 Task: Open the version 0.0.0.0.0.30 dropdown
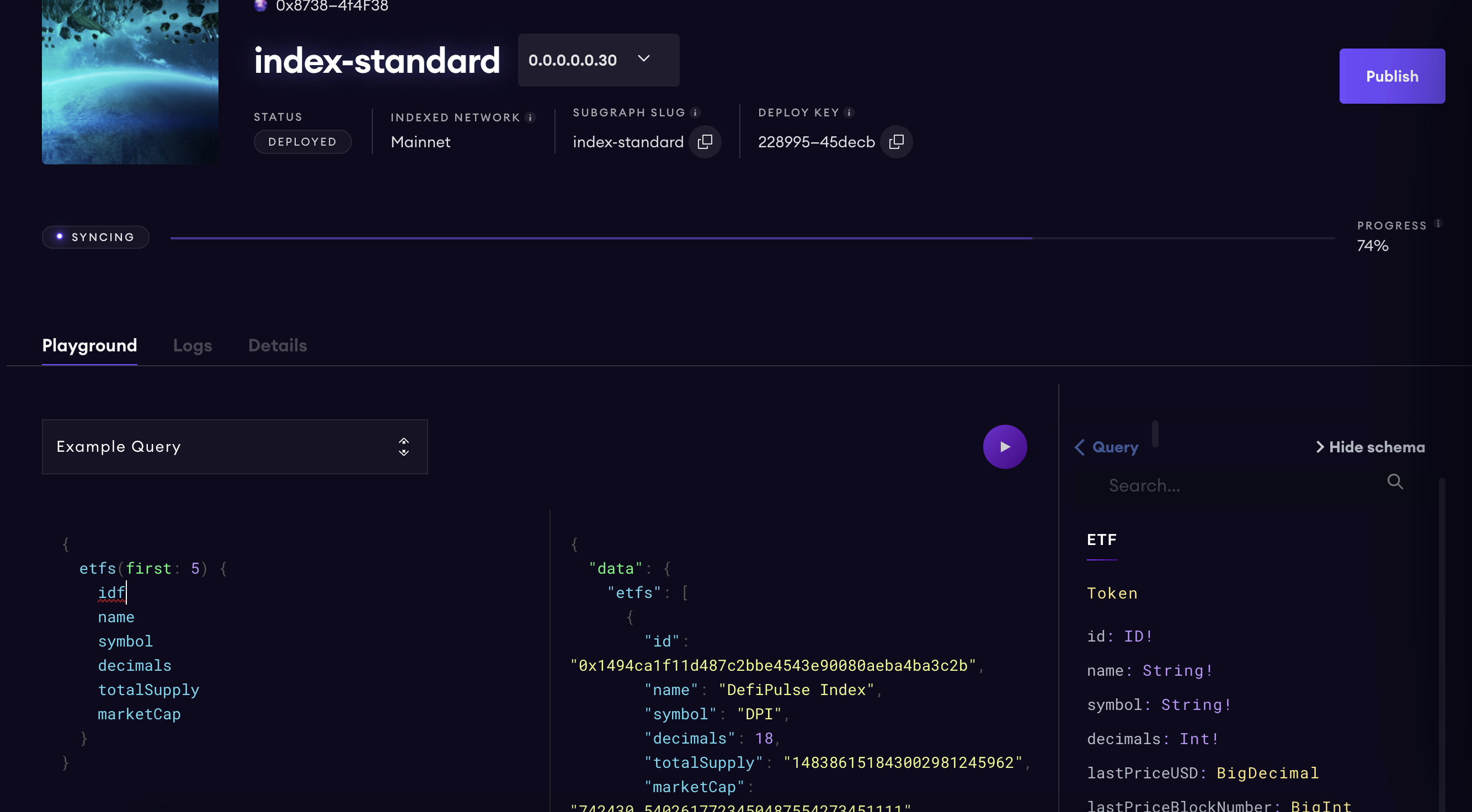click(598, 60)
